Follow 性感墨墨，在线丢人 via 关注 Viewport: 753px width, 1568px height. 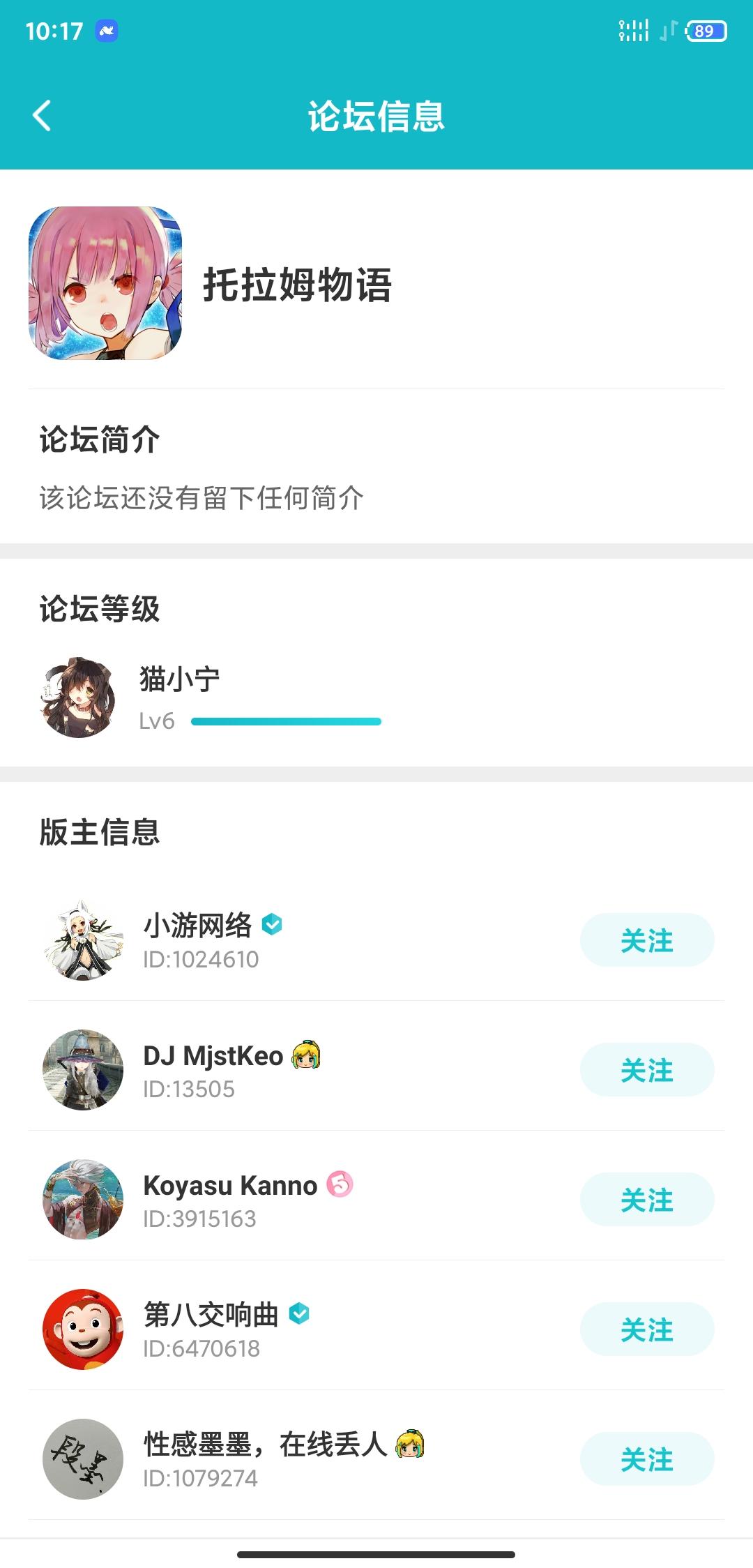point(646,1459)
